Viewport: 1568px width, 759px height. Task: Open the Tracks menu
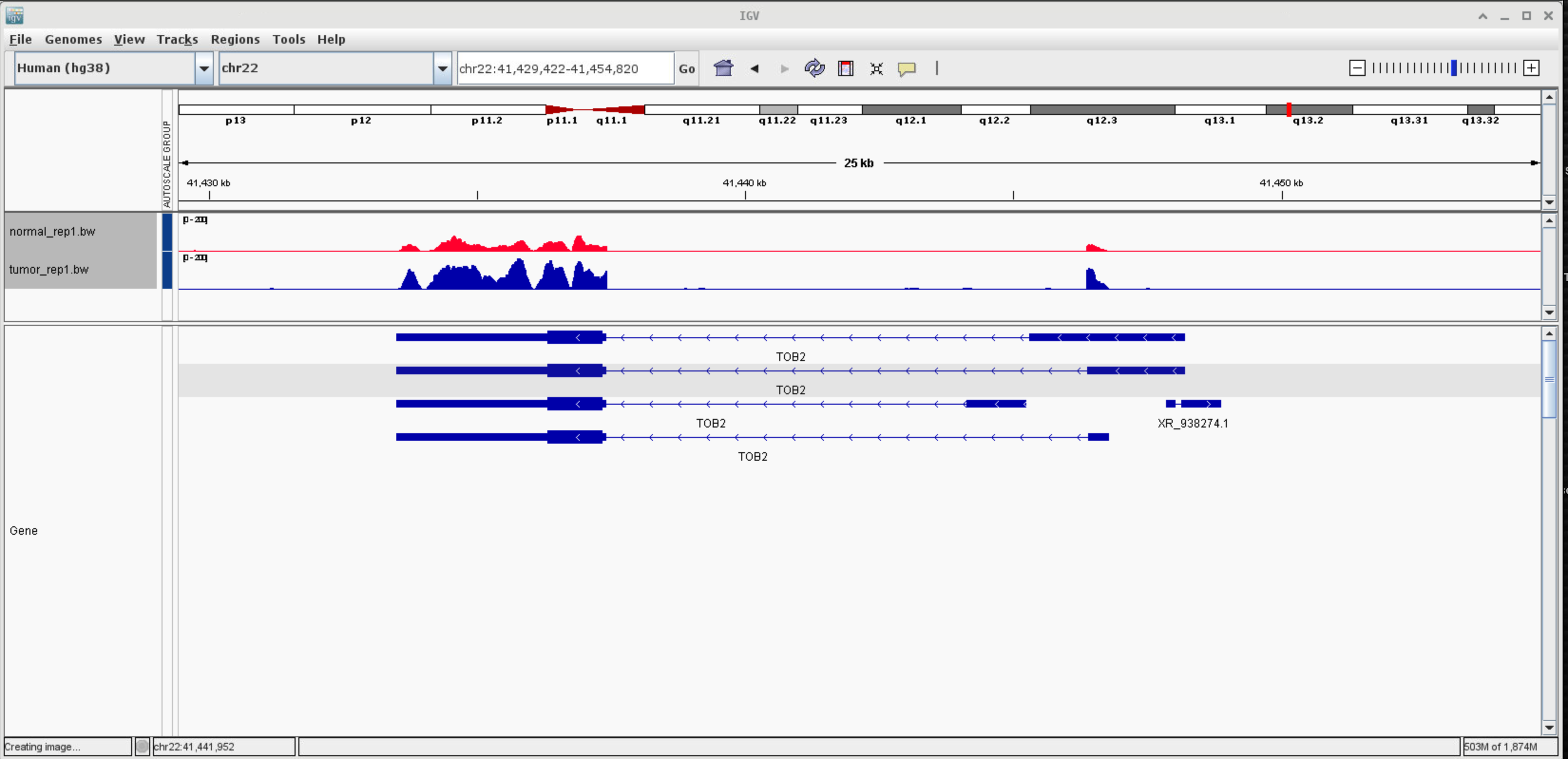click(177, 39)
